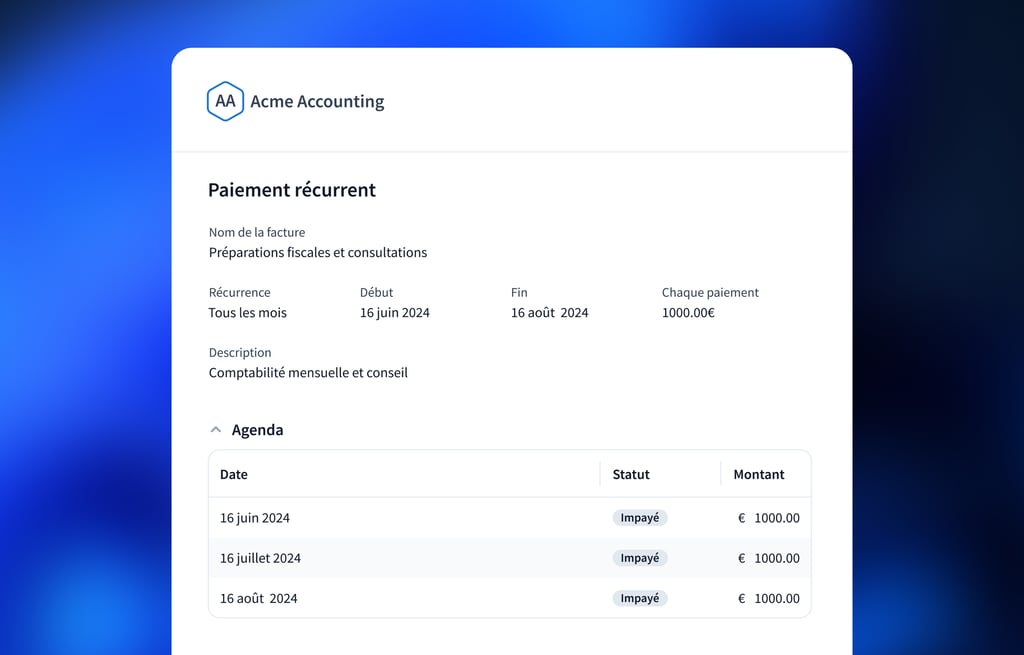Click the Chaque paiement amount 1000.00€
1024x655 pixels.
point(688,313)
